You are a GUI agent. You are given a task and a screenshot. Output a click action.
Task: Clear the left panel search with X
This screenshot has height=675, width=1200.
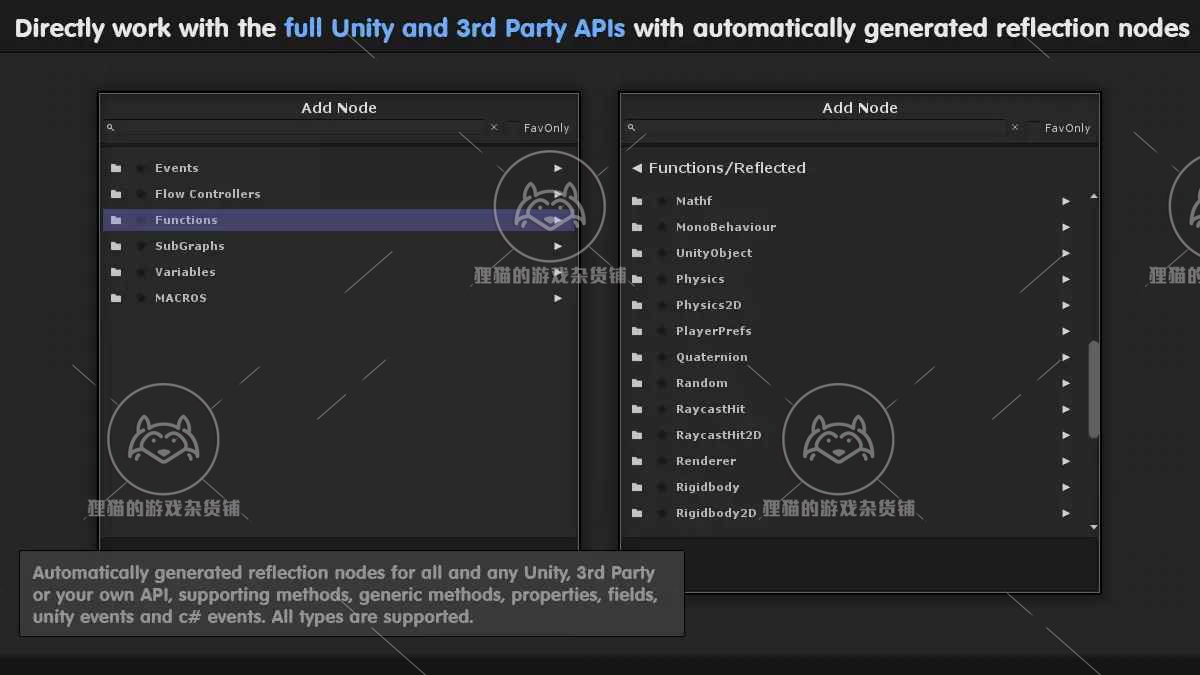click(x=494, y=128)
